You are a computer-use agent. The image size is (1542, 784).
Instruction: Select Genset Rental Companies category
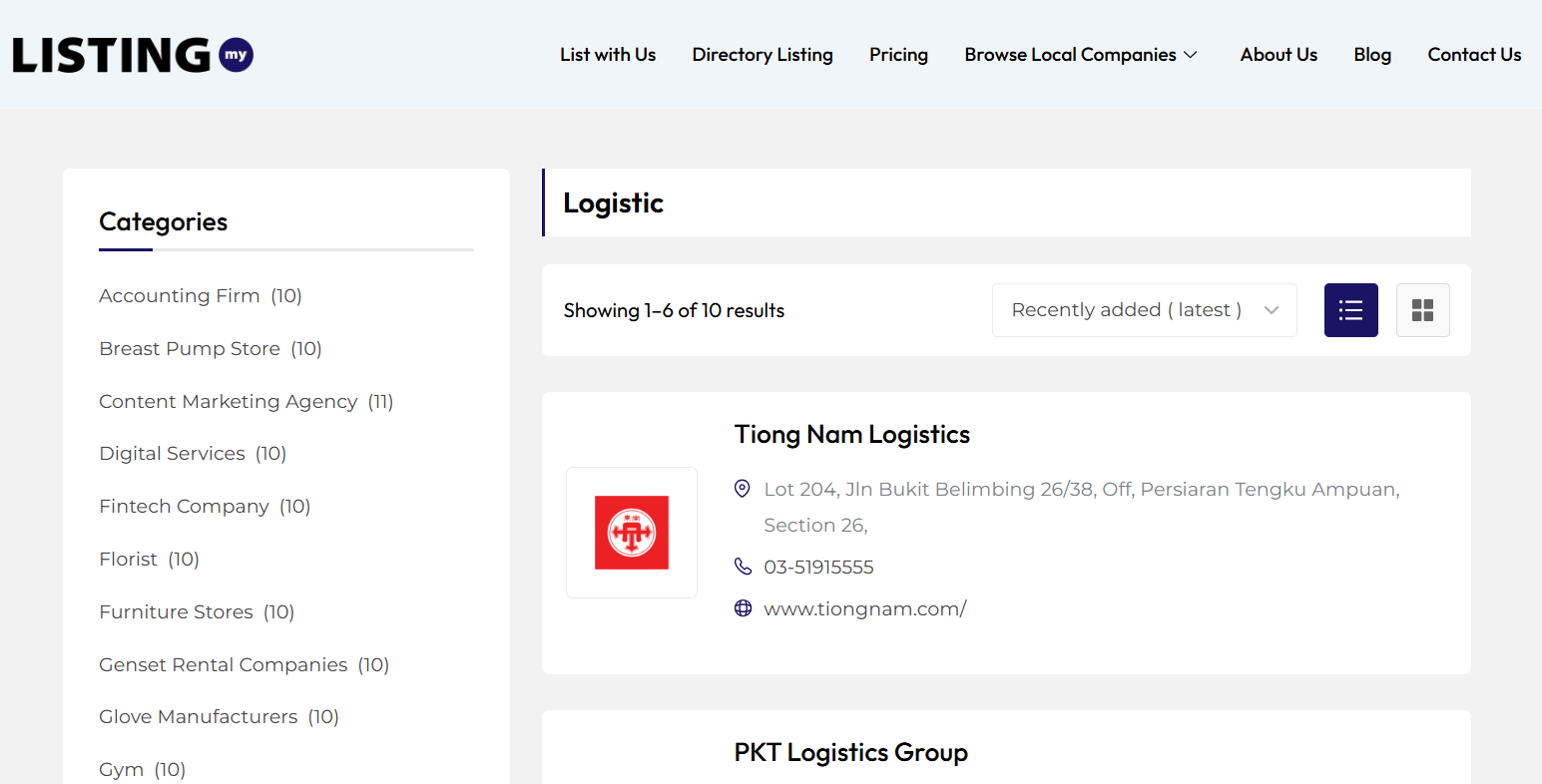tap(223, 664)
